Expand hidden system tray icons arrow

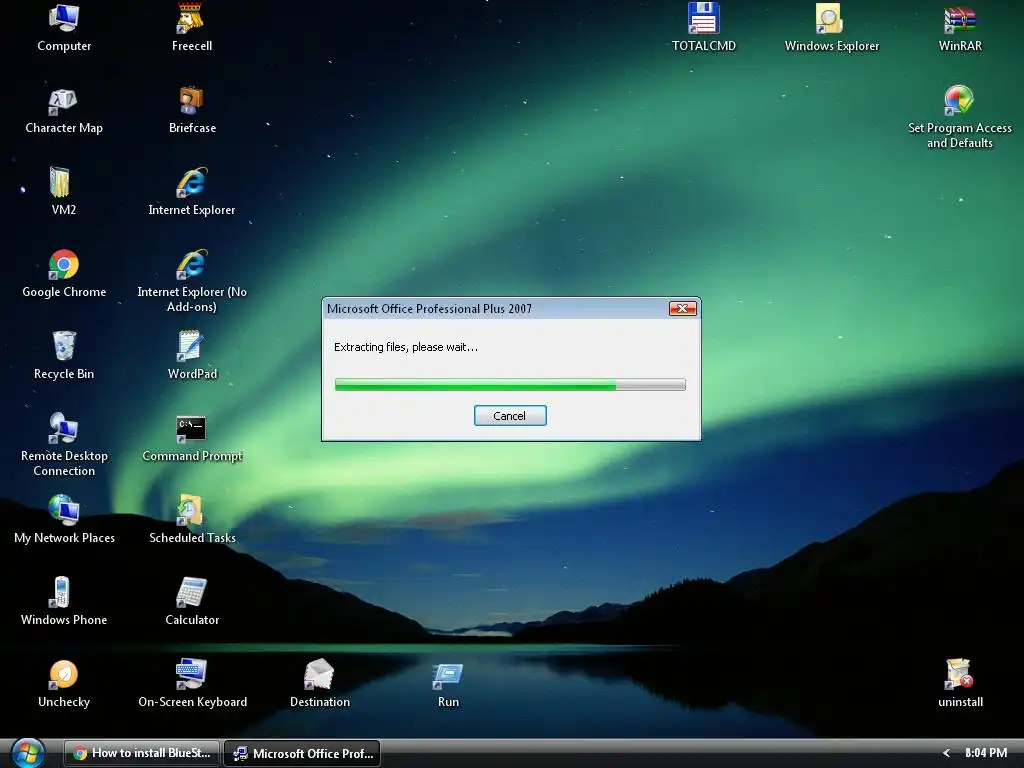946,753
